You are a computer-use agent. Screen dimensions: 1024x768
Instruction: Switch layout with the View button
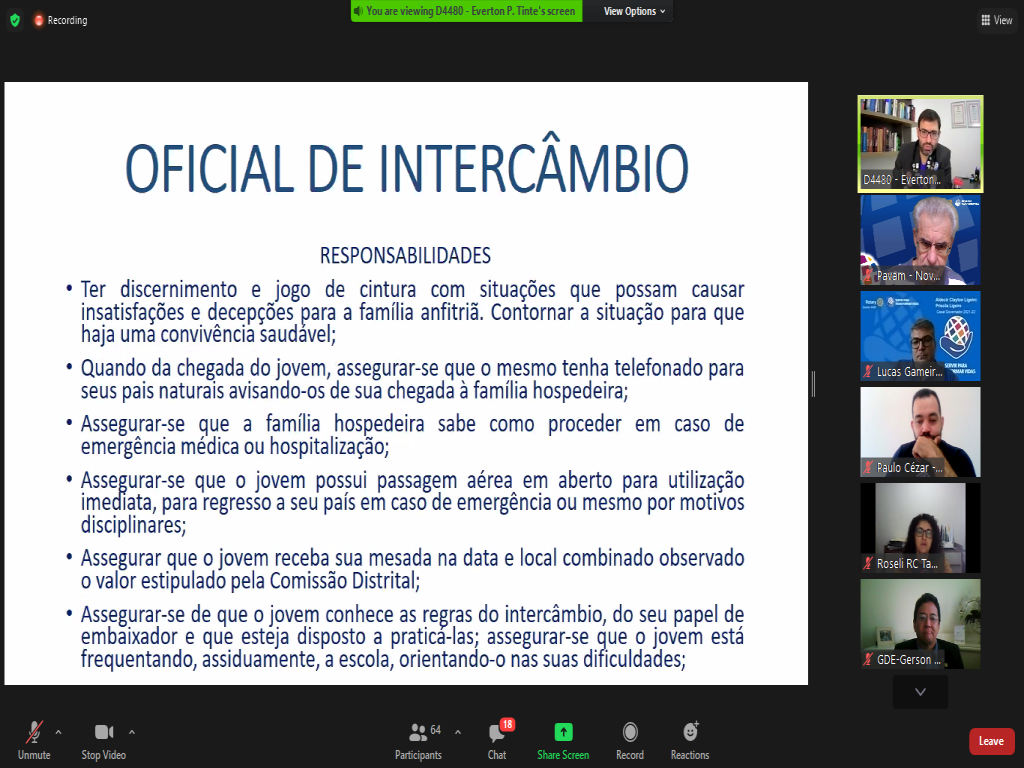(x=997, y=20)
